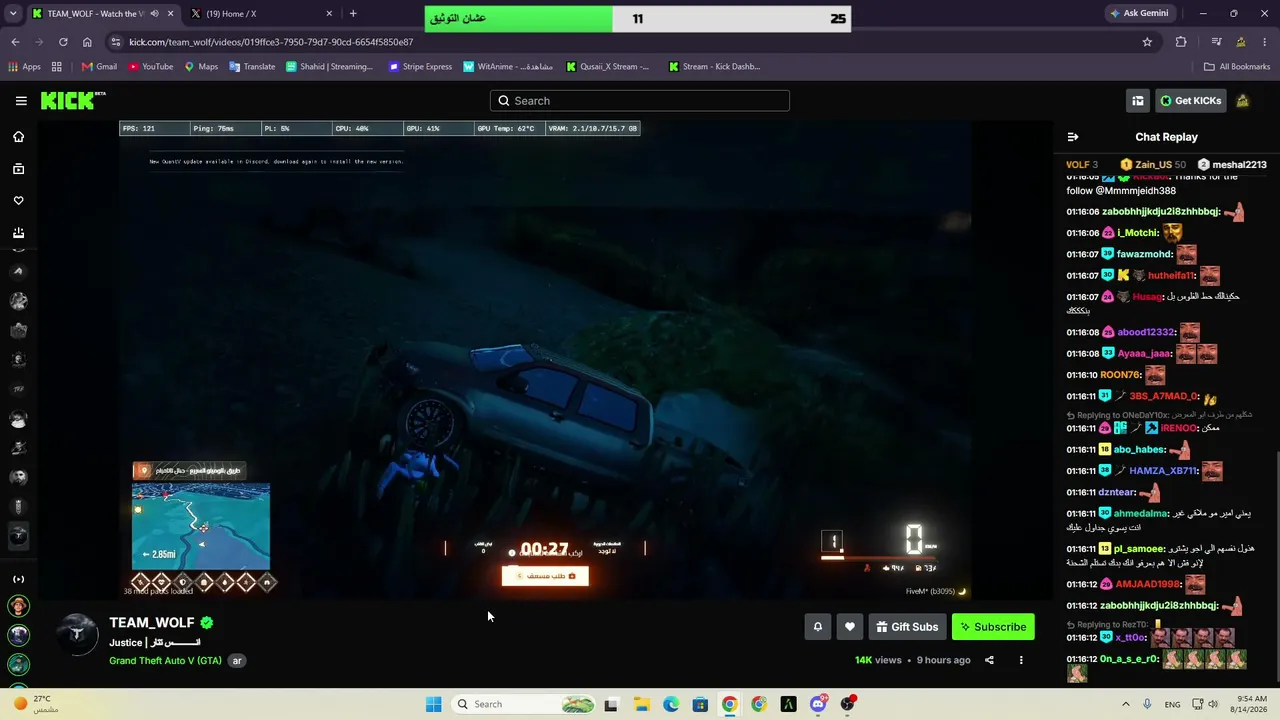Open the Apps bookmark shortcut

[24, 67]
